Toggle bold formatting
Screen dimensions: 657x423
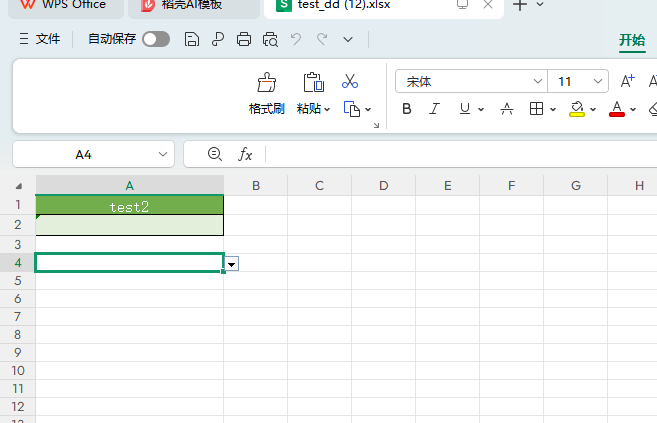(407, 109)
